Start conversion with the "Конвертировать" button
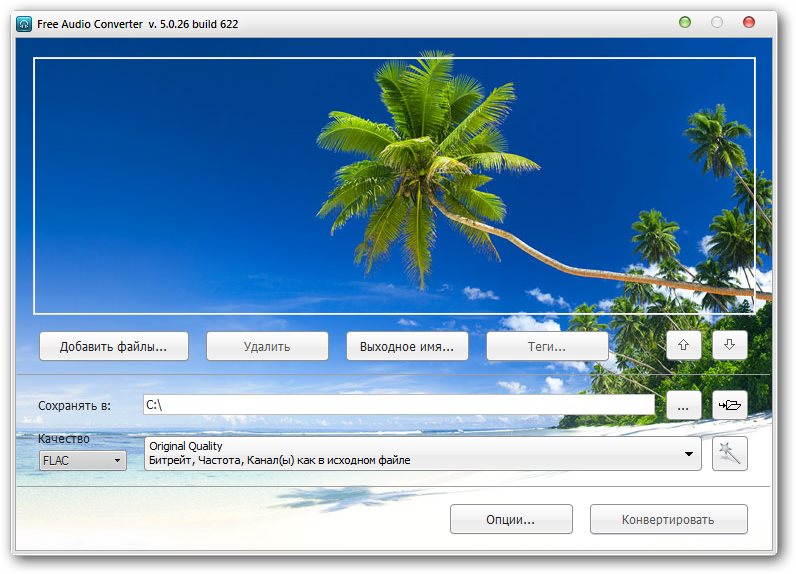This screenshot has height=574, width=796. point(668,520)
